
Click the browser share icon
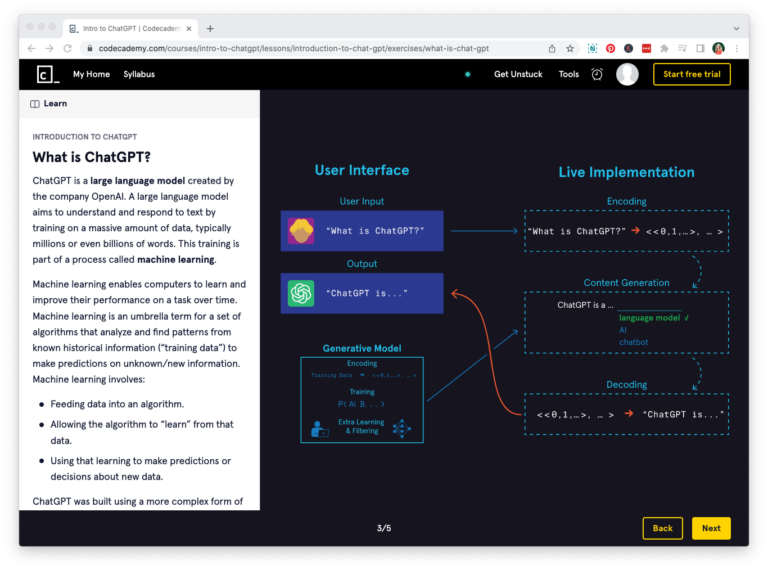click(x=552, y=48)
